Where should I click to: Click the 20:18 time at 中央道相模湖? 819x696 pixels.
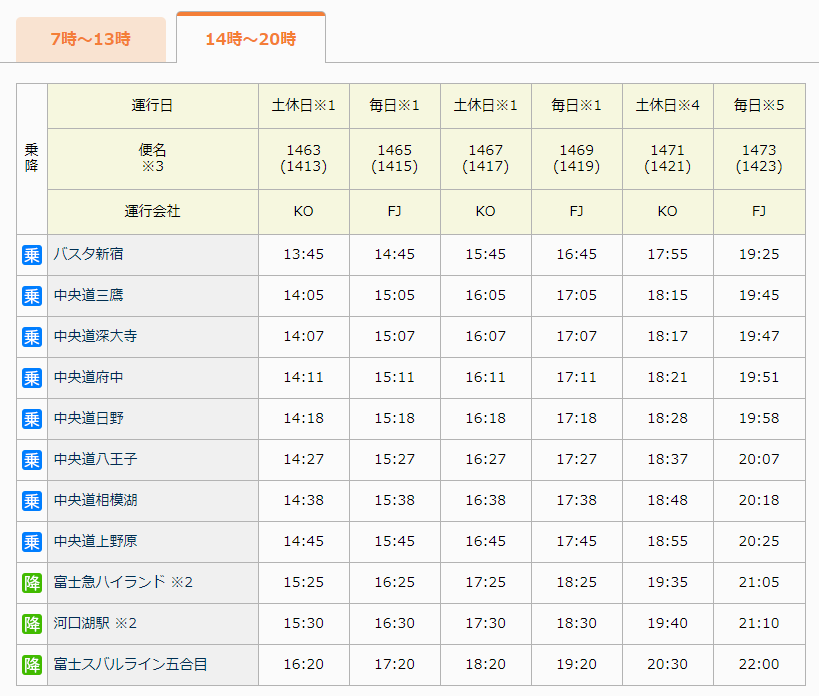click(759, 501)
